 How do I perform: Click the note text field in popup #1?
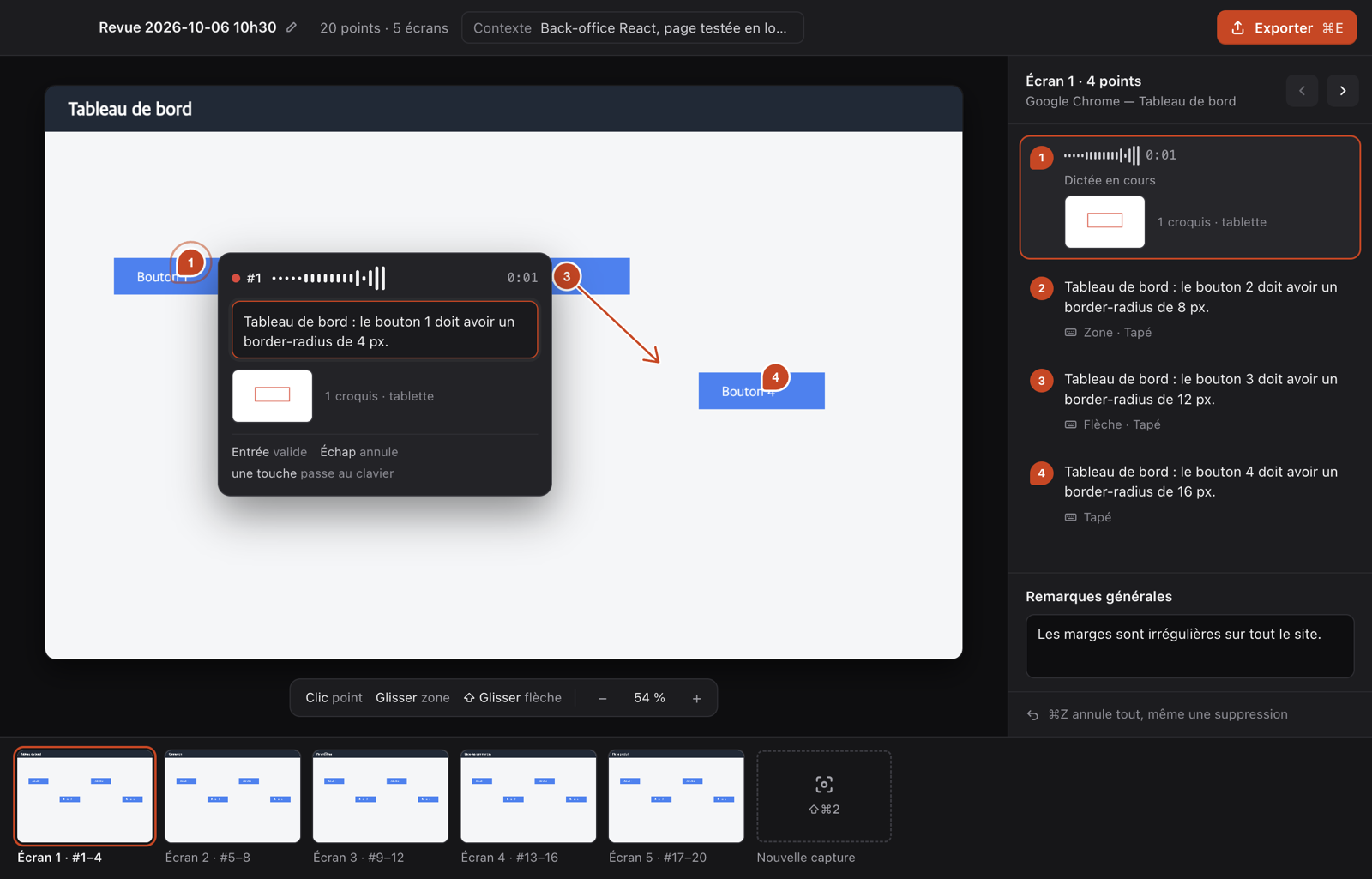(384, 330)
